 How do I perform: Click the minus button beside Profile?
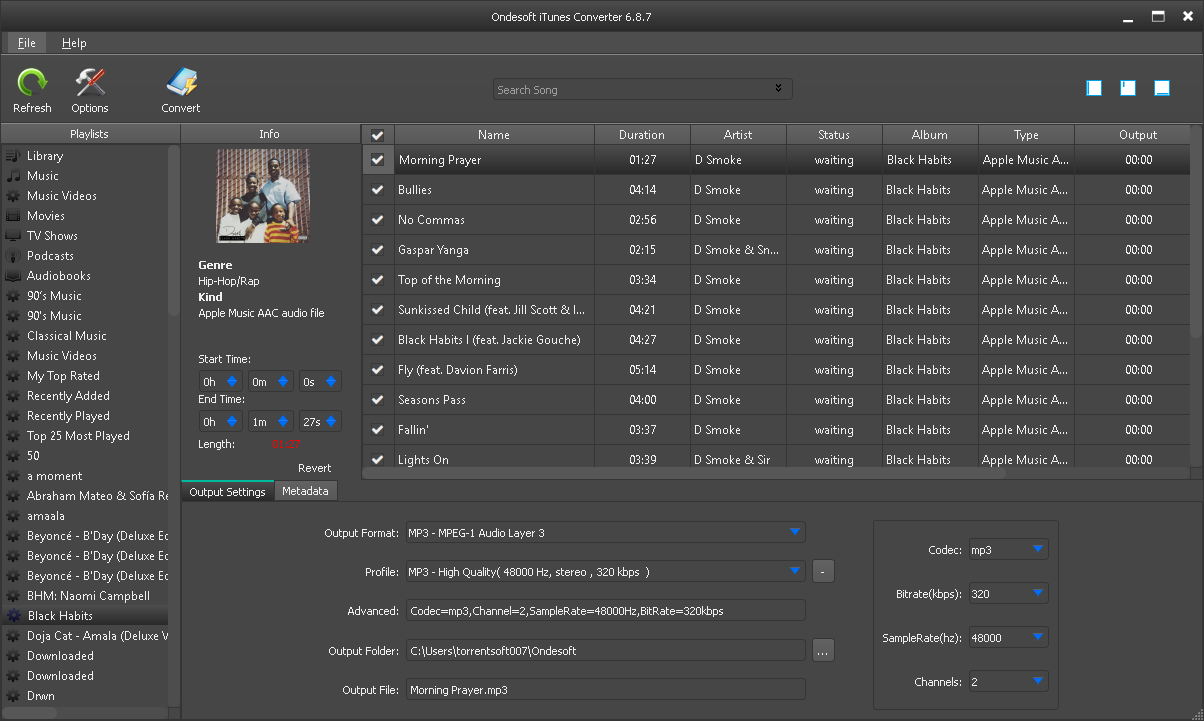click(x=823, y=571)
